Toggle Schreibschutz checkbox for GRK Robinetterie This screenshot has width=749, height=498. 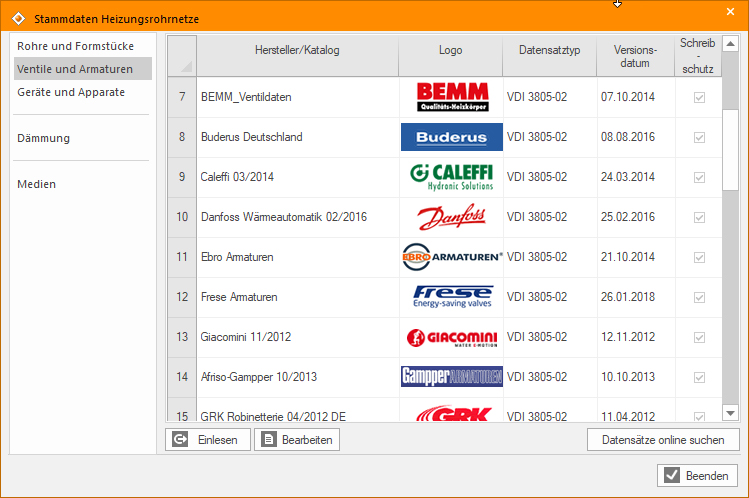pos(699,416)
